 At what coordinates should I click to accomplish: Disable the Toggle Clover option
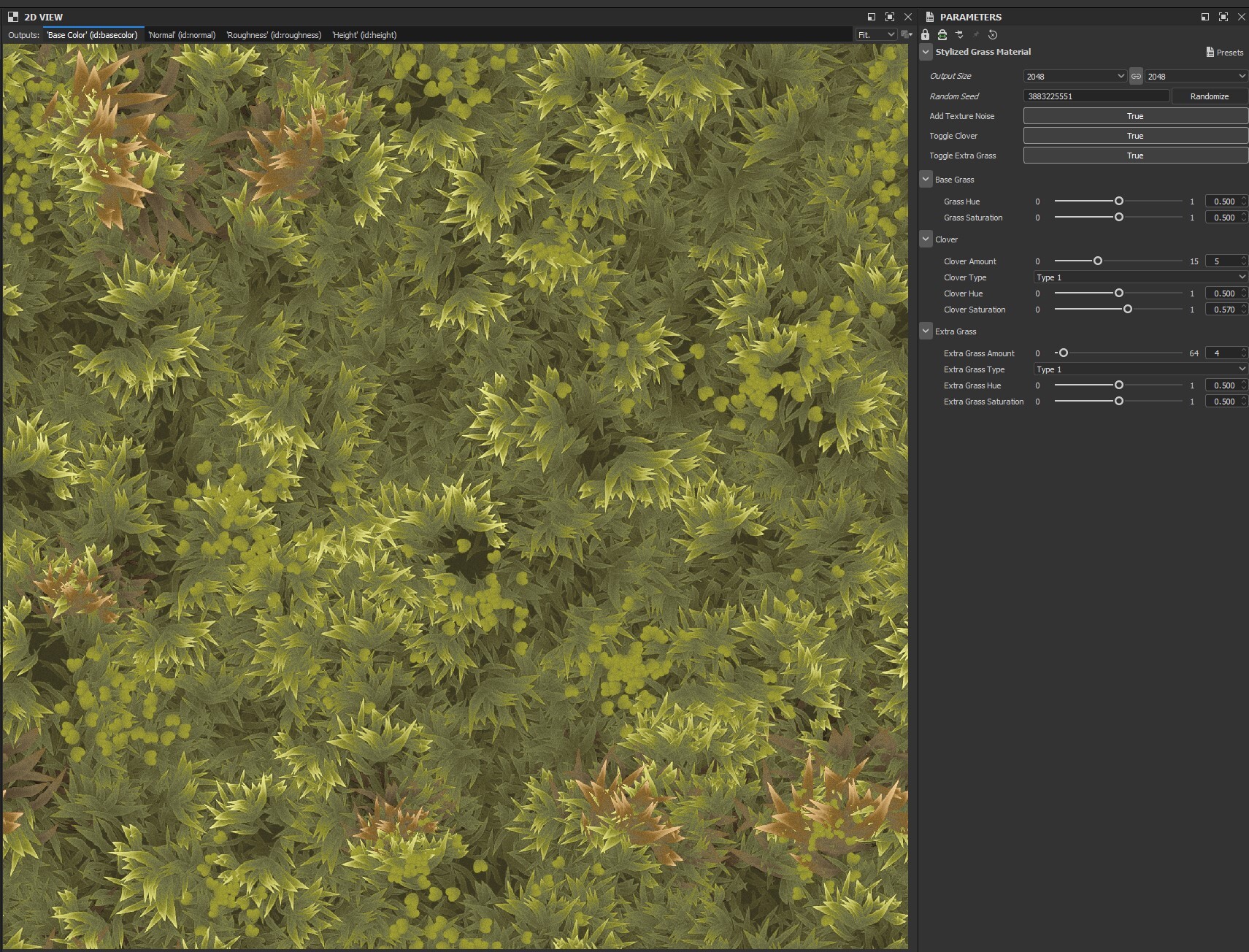click(1134, 135)
